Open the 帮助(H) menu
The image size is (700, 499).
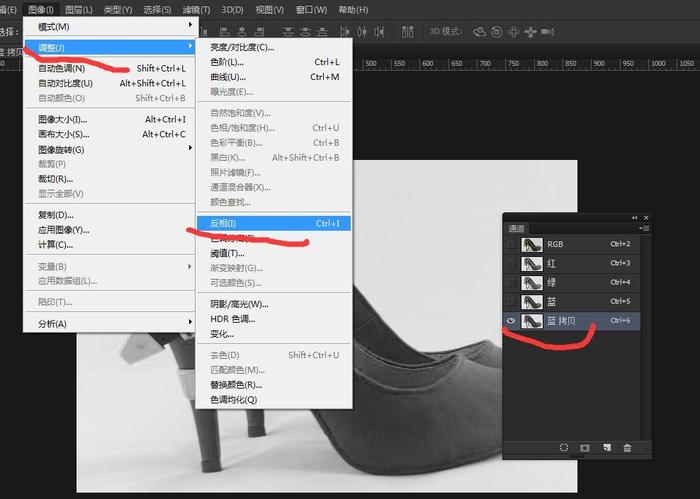(353, 9)
